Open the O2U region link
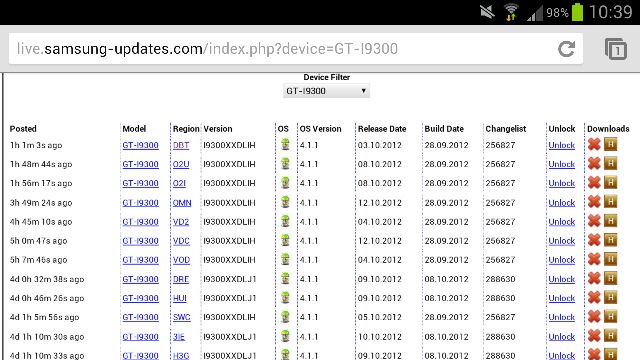The height and width of the screenshot is (360, 640). coord(181,164)
